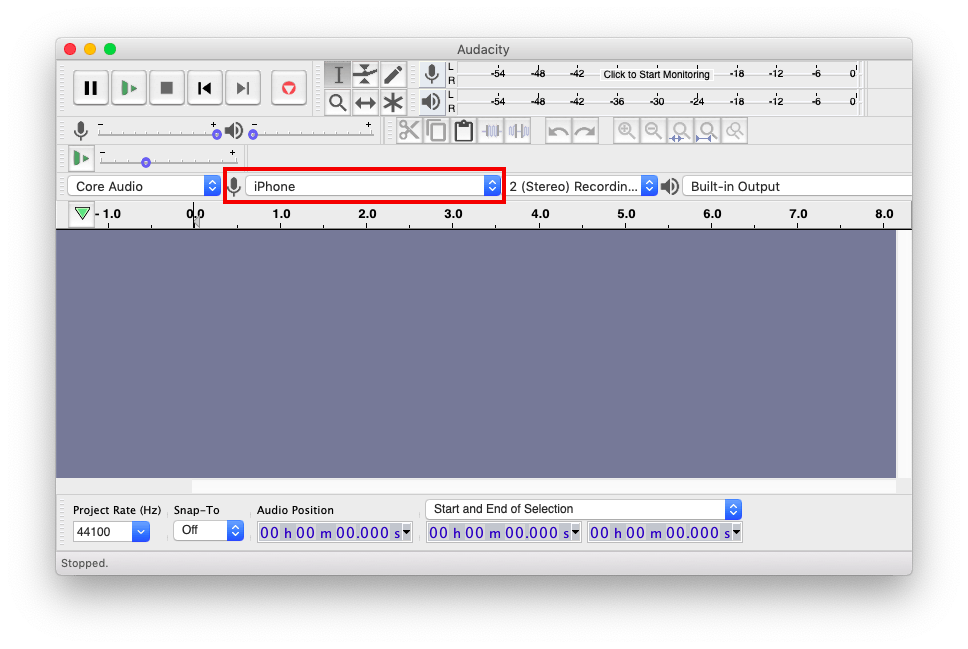Click the Zoom In magnifier button
This screenshot has width=968, height=649.
point(626,131)
